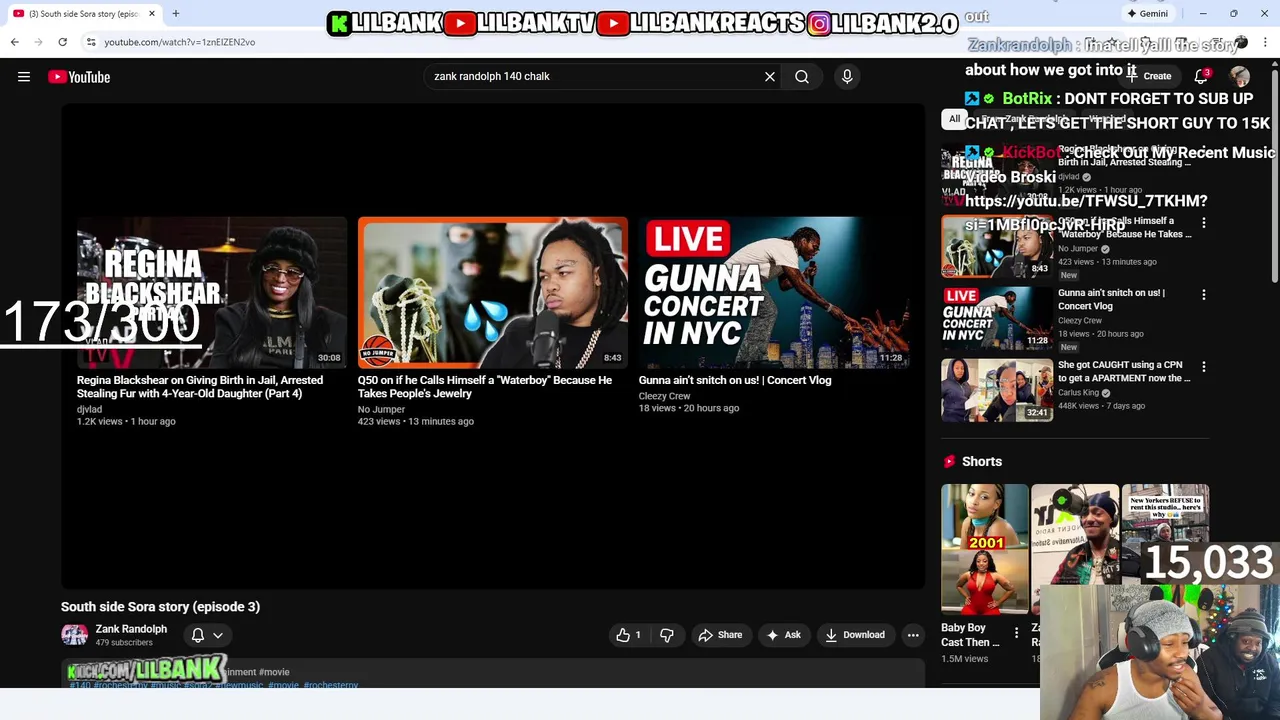Visit No Jumper channel under end screen
The image size is (1280, 720).
[x=381, y=409]
